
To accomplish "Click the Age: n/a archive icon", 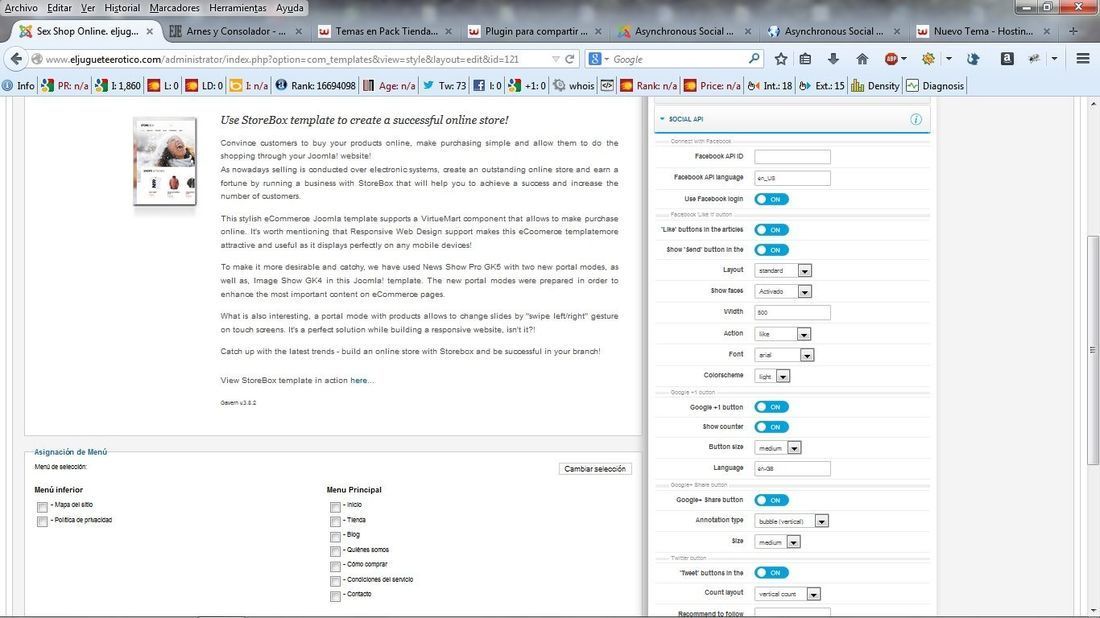I will (x=389, y=86).
